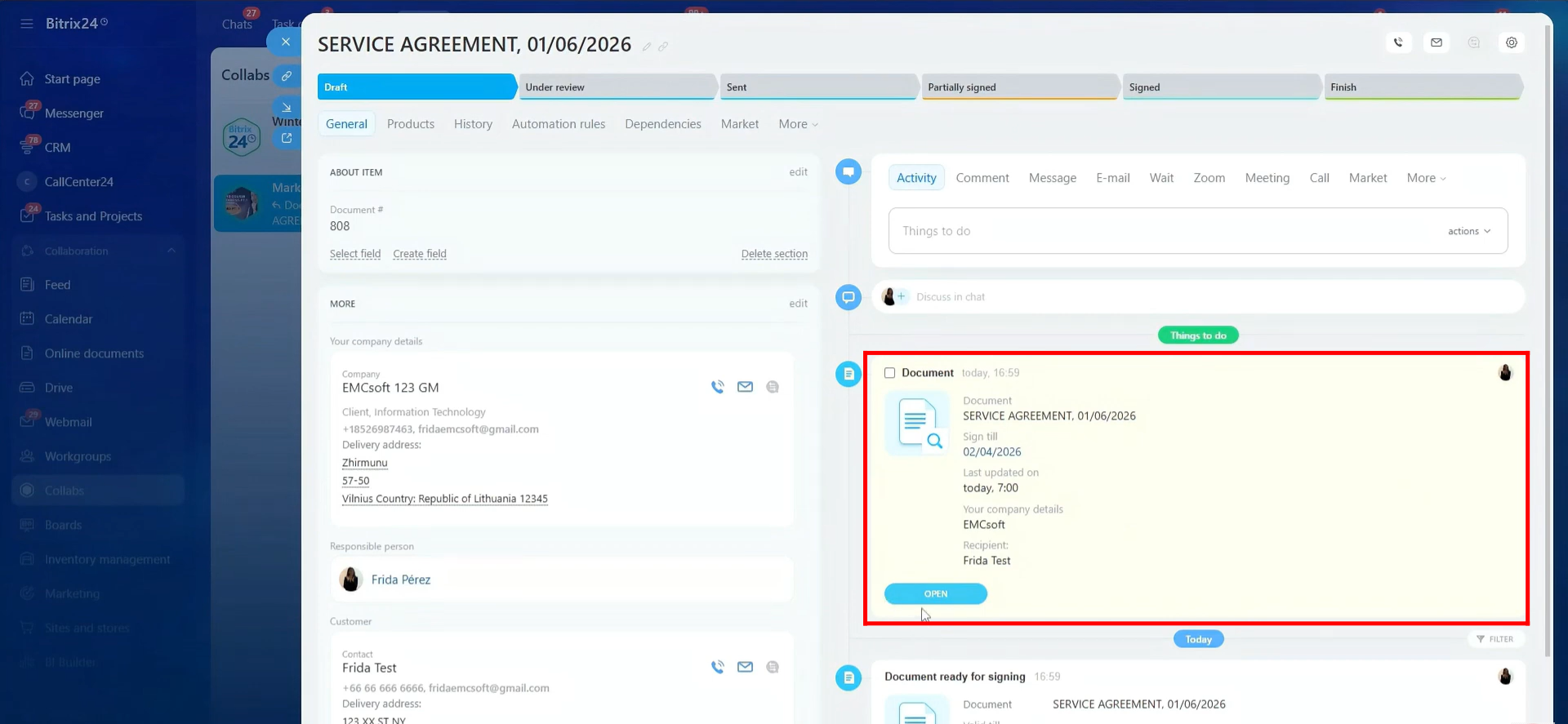This screenshot has height=724, width=1568.
Task: Click the FILTER button in timeline
Action: click(x=1494, y=639)
